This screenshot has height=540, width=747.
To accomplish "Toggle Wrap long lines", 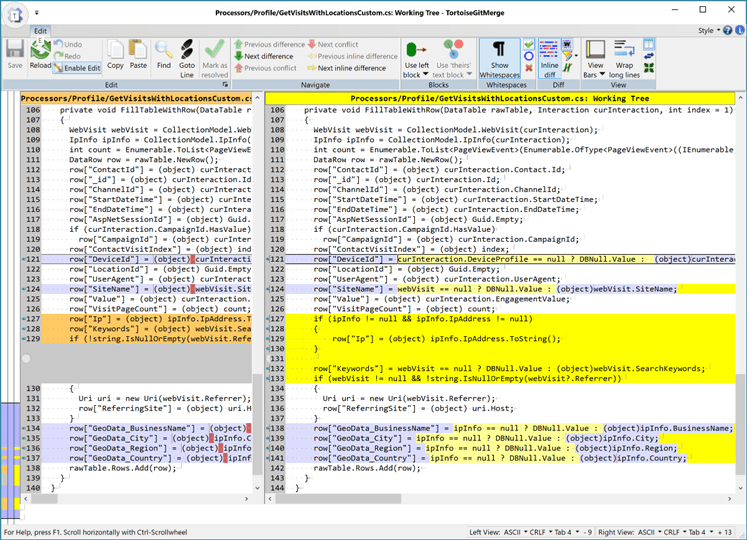I will (624, 59).
